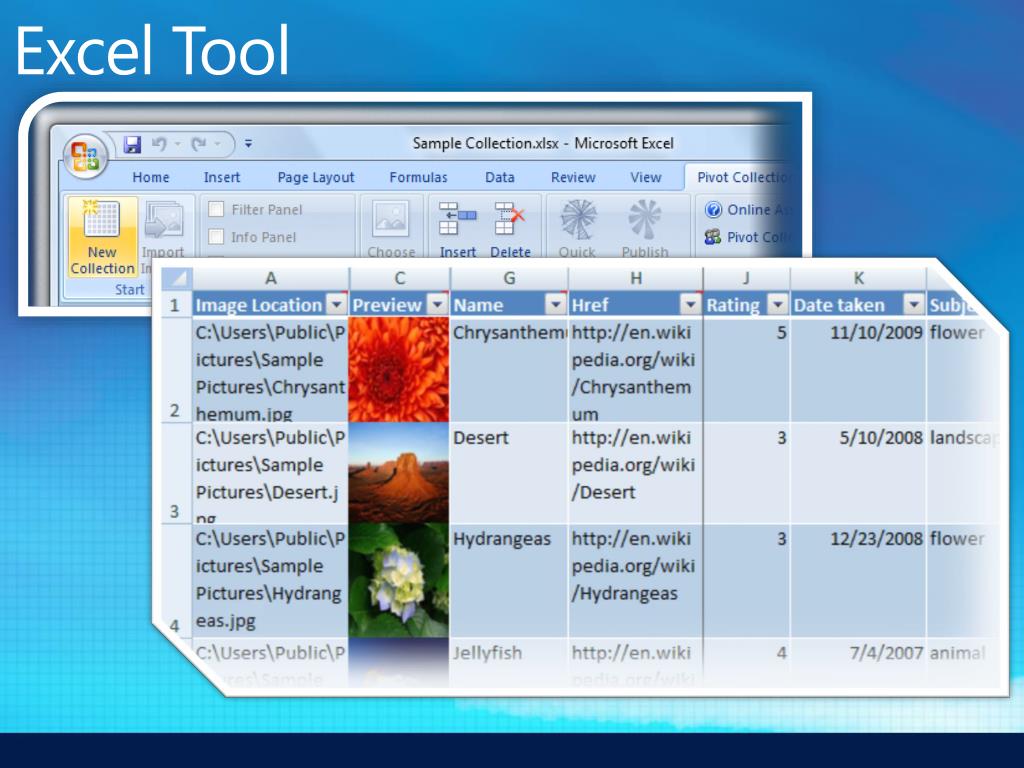Click the Office button orb
The height and width of the screenshot is (768, 1024).
pyautogui.click(x=86, y=157)
